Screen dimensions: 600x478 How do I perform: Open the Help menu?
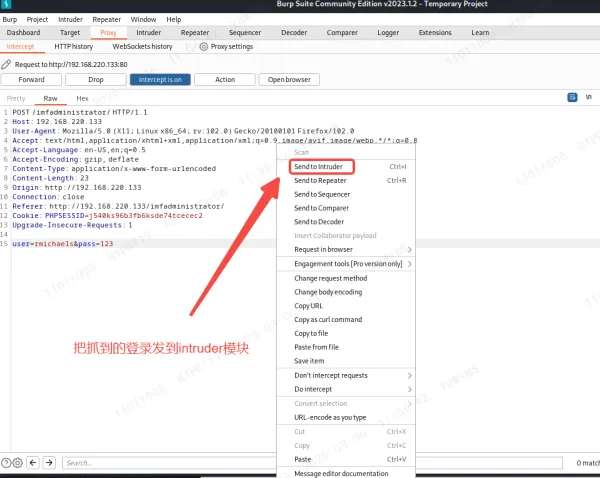pyautogui.click(x=174, y=20)
